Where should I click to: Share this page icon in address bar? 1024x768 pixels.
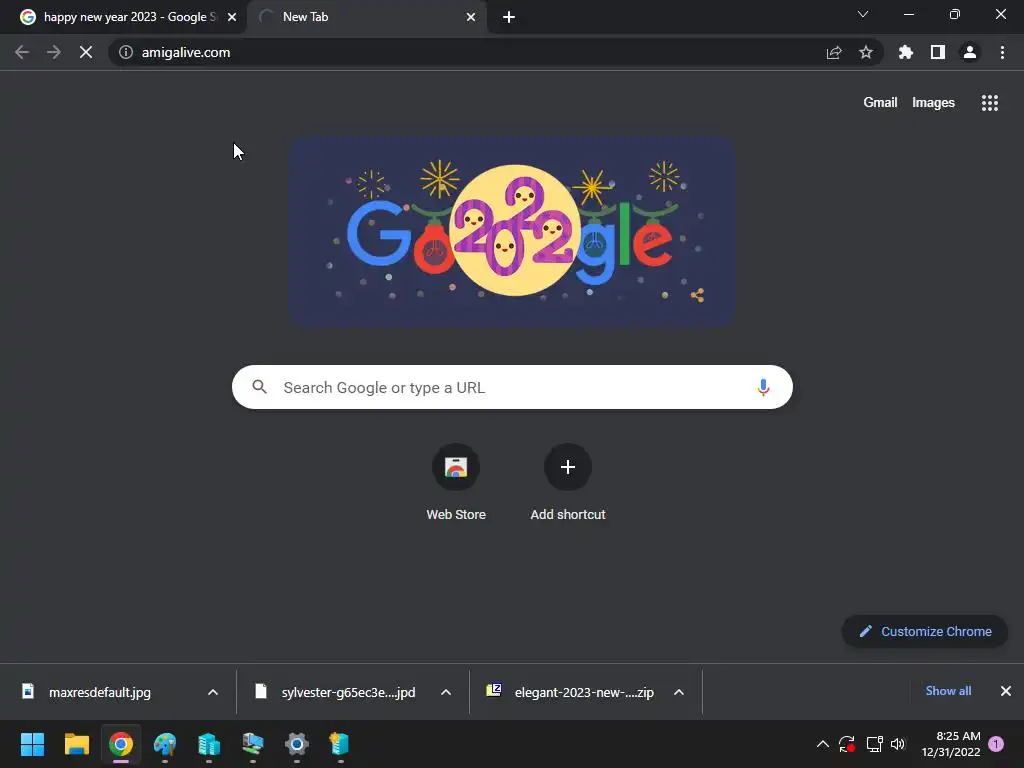point(834,52)
